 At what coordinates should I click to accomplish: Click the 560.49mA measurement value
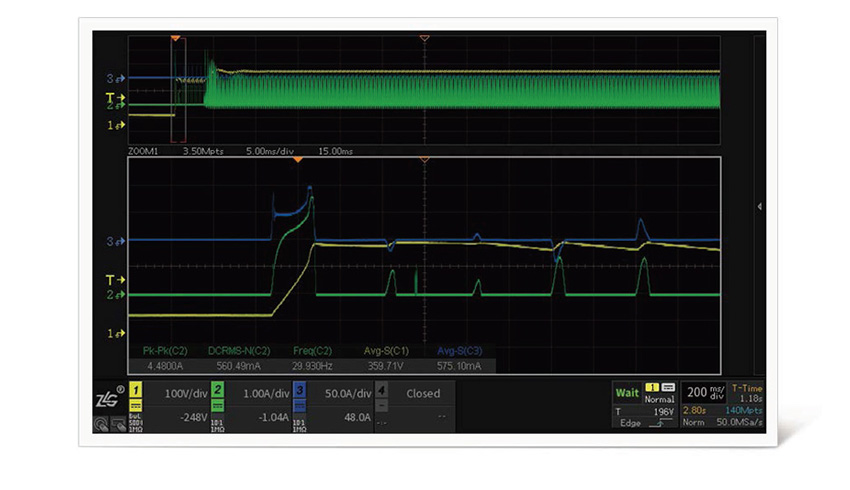239,366
